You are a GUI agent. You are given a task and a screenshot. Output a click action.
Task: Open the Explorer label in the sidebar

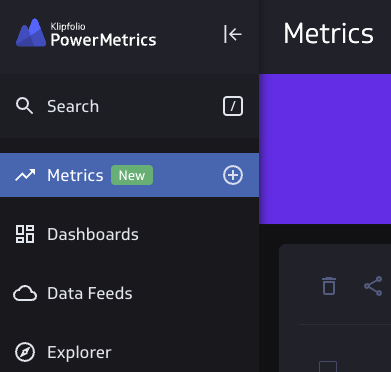coord(79,352)
